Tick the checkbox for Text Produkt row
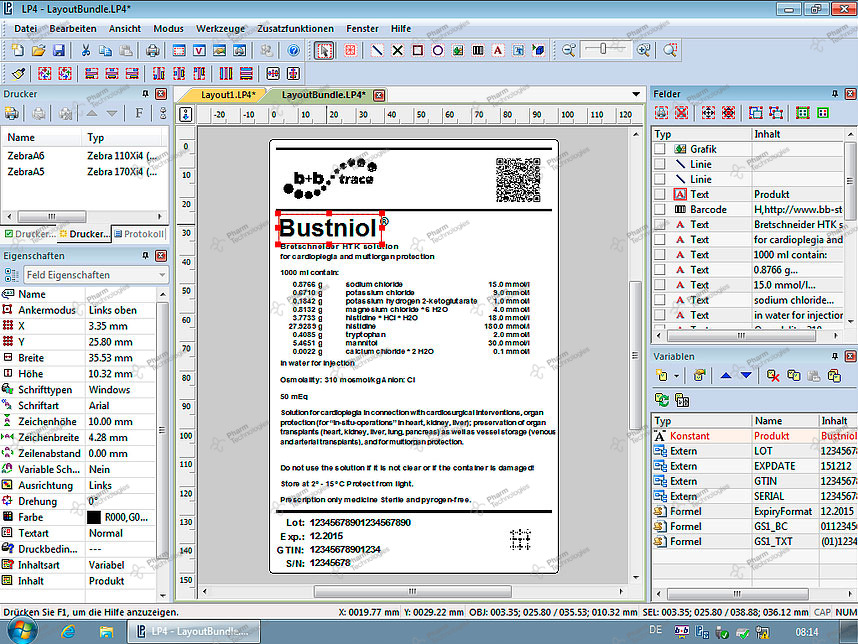The height and width of the screenshot is (644, 858). click(x=660, y=194)
